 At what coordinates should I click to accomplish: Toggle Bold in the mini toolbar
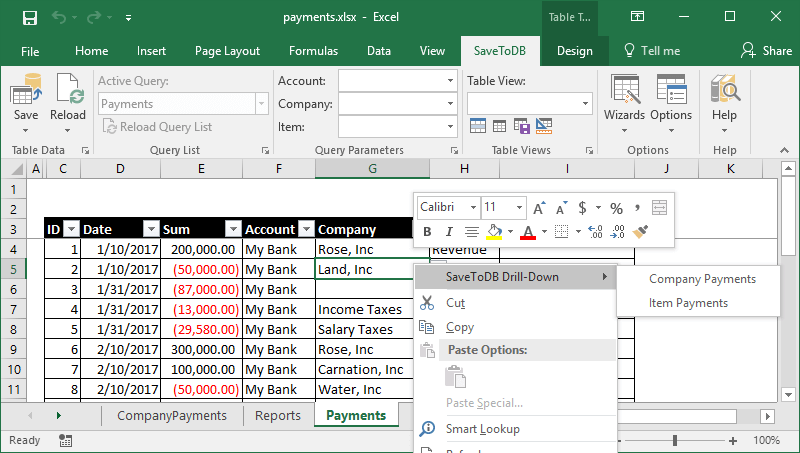[427, 232]
